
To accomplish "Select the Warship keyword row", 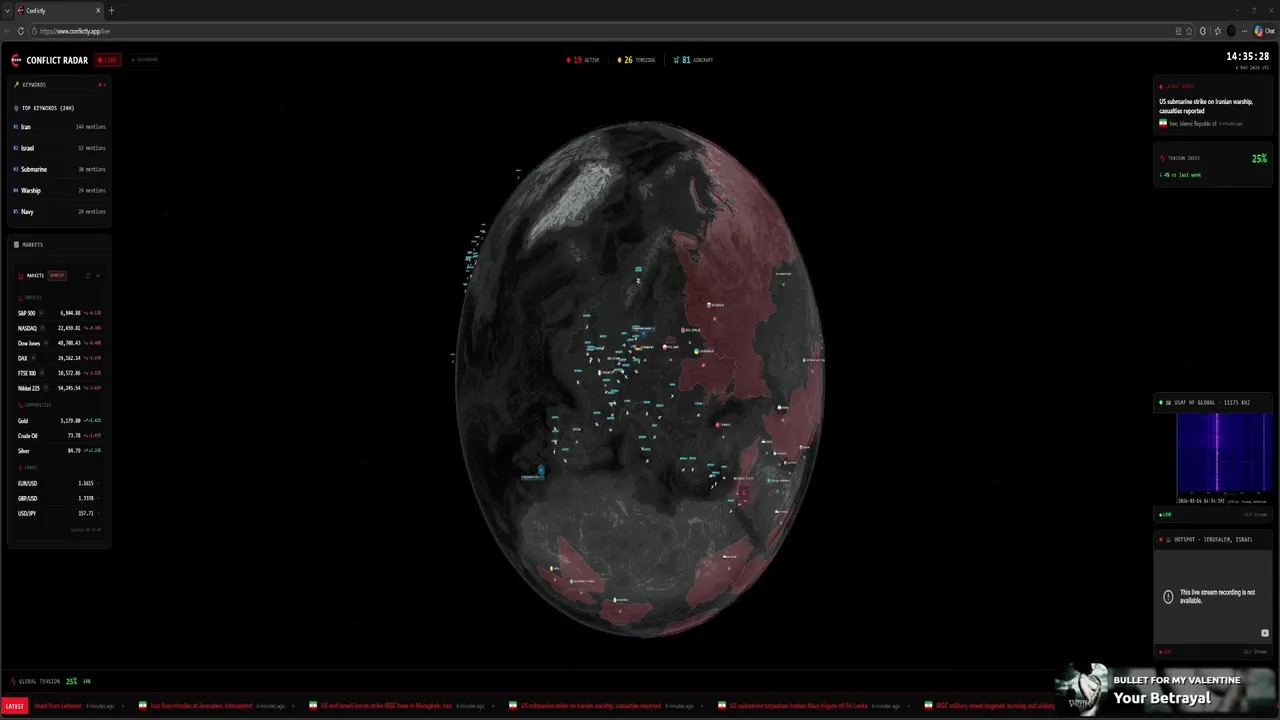I will point(59,190).
